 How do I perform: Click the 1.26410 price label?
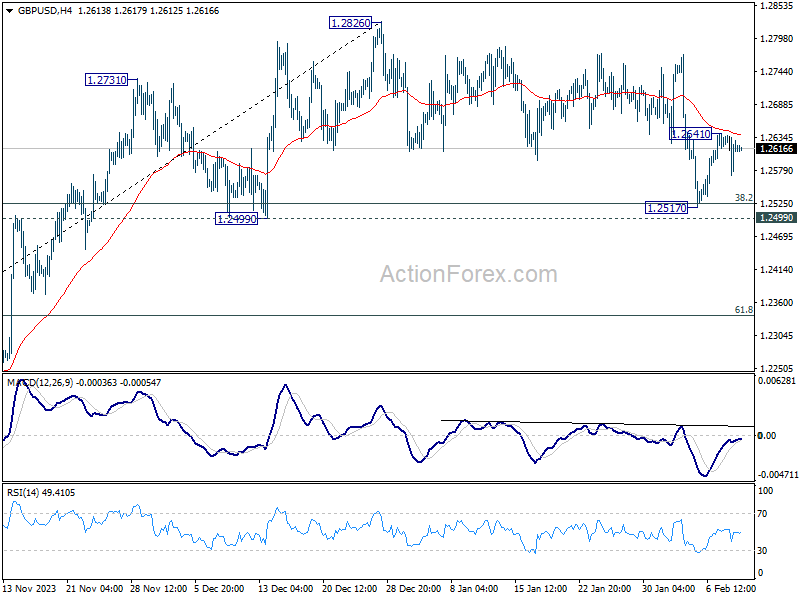click(691, 134)
